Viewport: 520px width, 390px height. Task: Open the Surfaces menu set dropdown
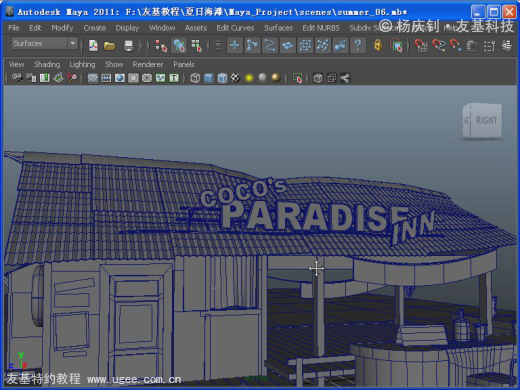tap(45, 43)
